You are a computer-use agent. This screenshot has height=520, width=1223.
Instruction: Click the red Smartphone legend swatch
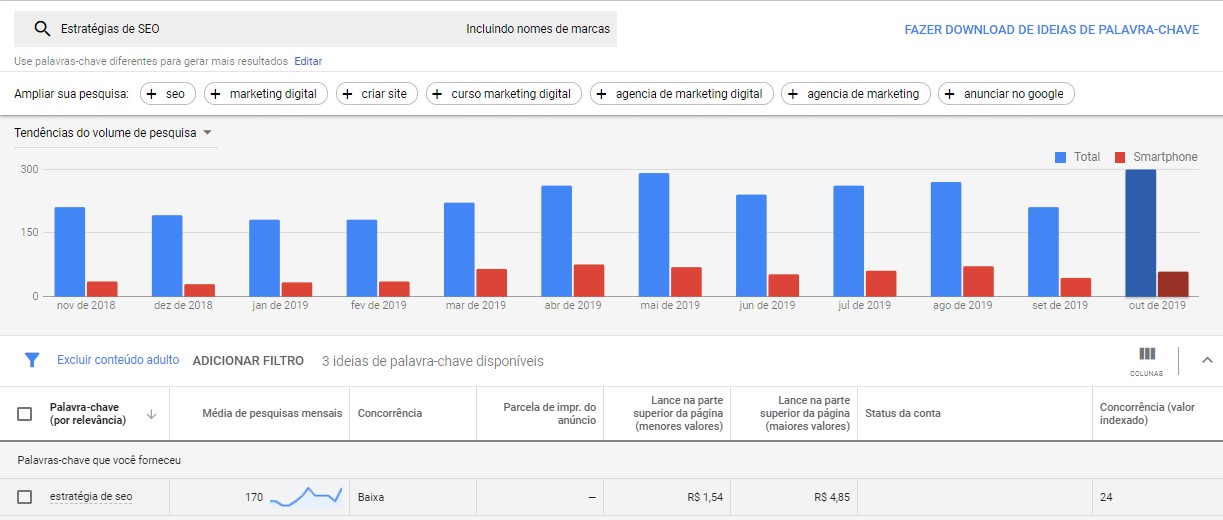click(x=1120, y=157)
